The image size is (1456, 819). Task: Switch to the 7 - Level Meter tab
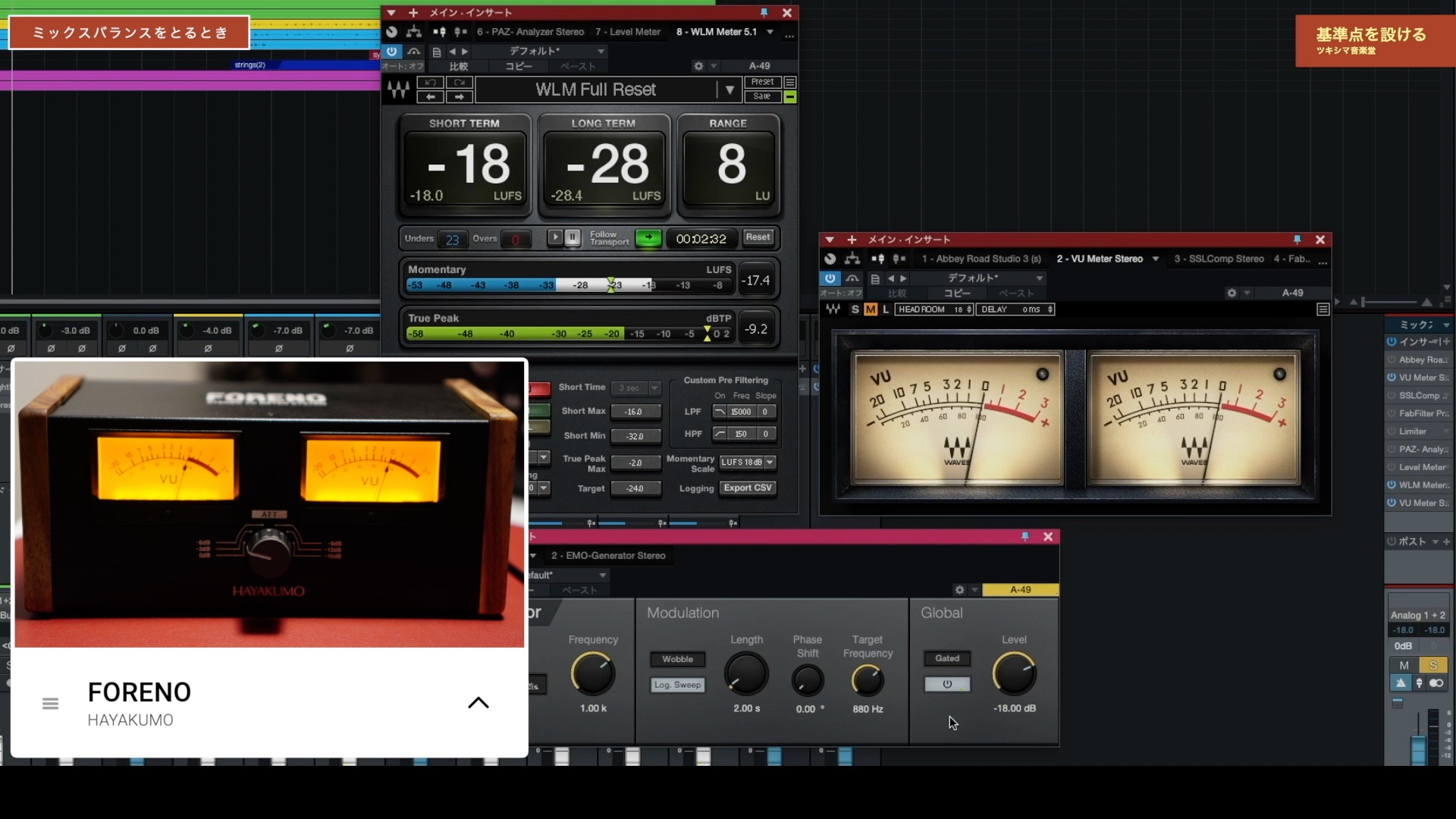click(628, 32)
